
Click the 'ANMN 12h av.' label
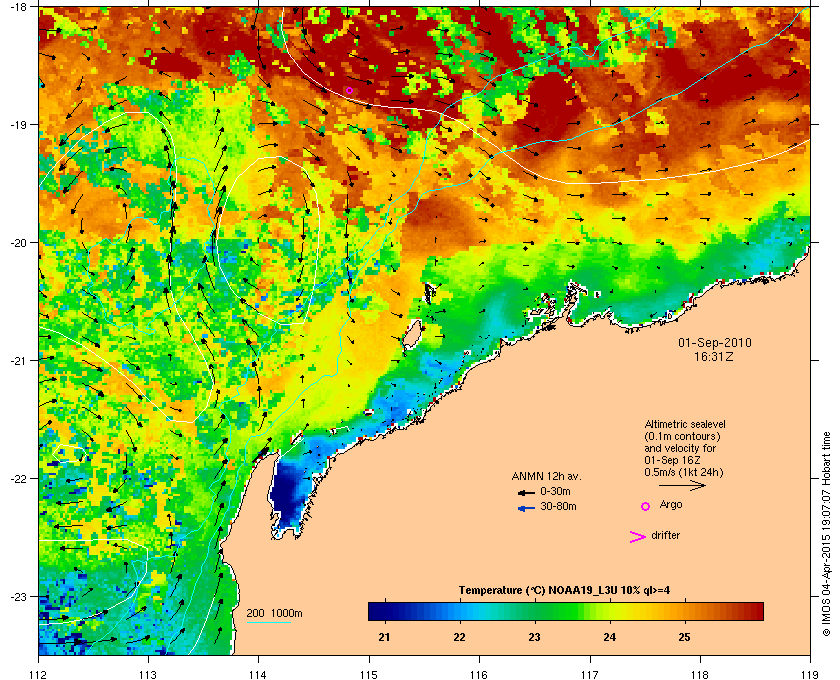pyautogui.click(x=546, y=476)
